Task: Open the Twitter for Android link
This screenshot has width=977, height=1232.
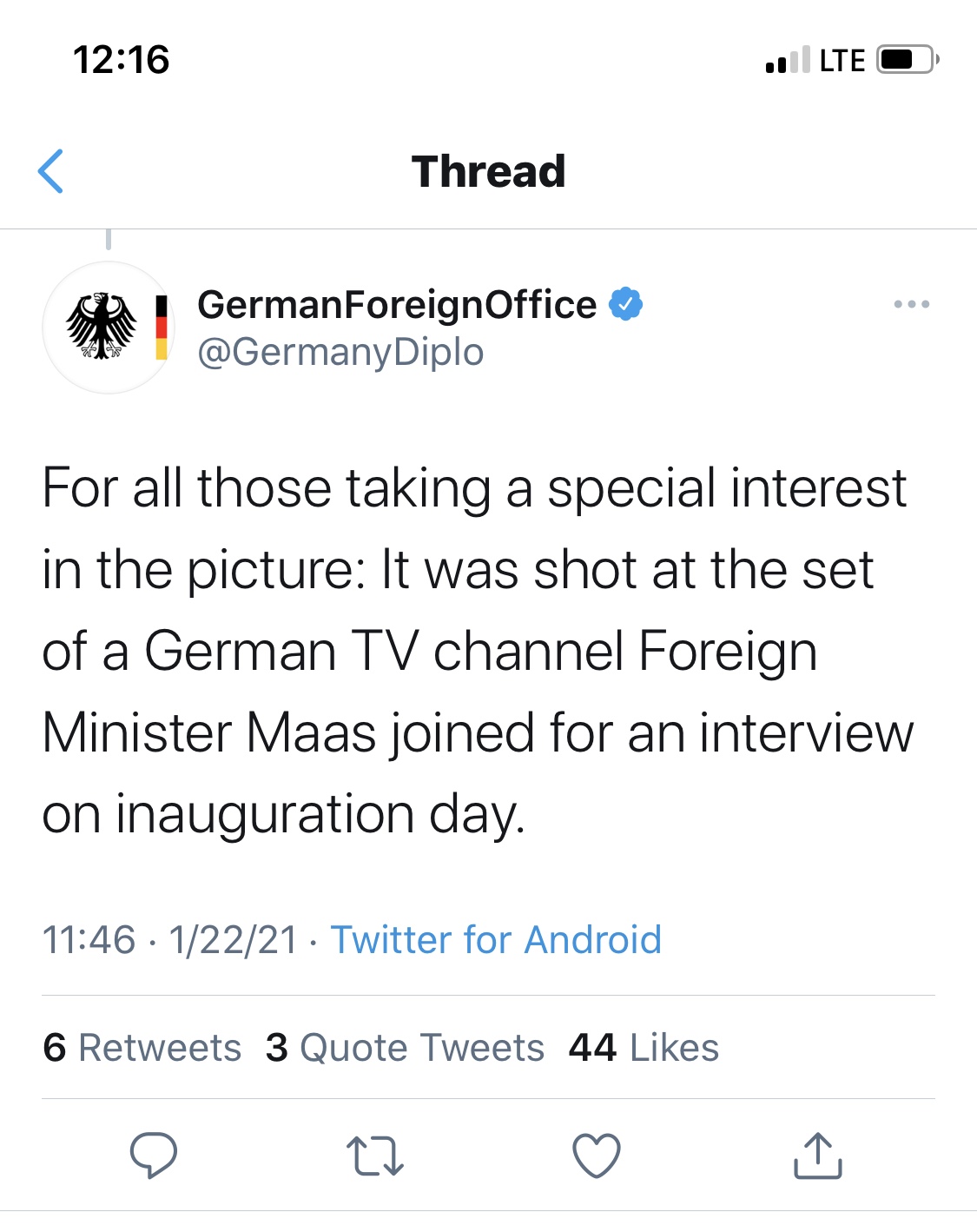Action: (x=496, y=940)
